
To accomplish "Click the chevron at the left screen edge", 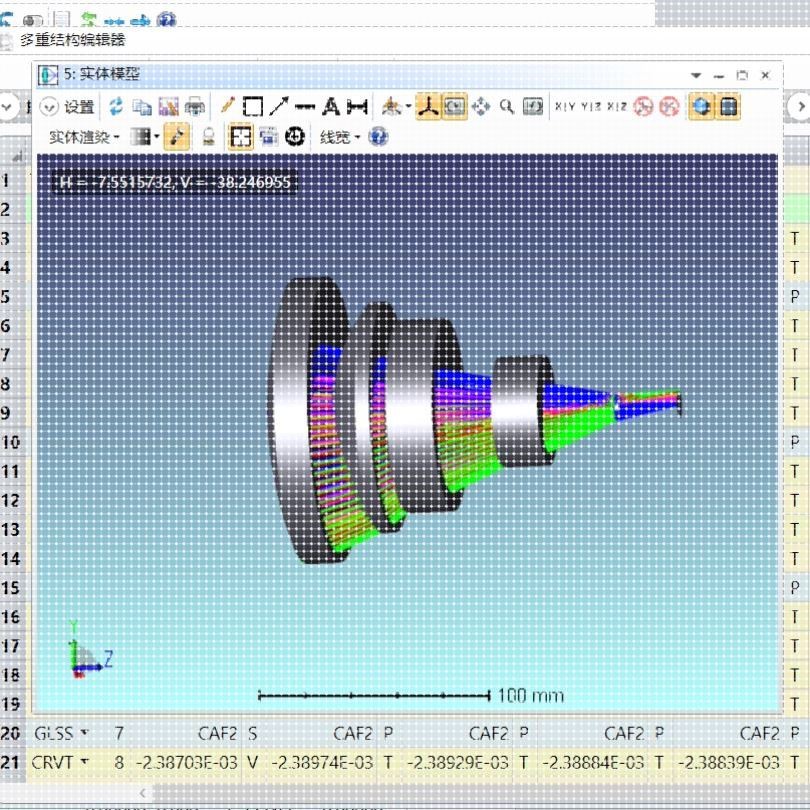I will click(x=7, y=107).
